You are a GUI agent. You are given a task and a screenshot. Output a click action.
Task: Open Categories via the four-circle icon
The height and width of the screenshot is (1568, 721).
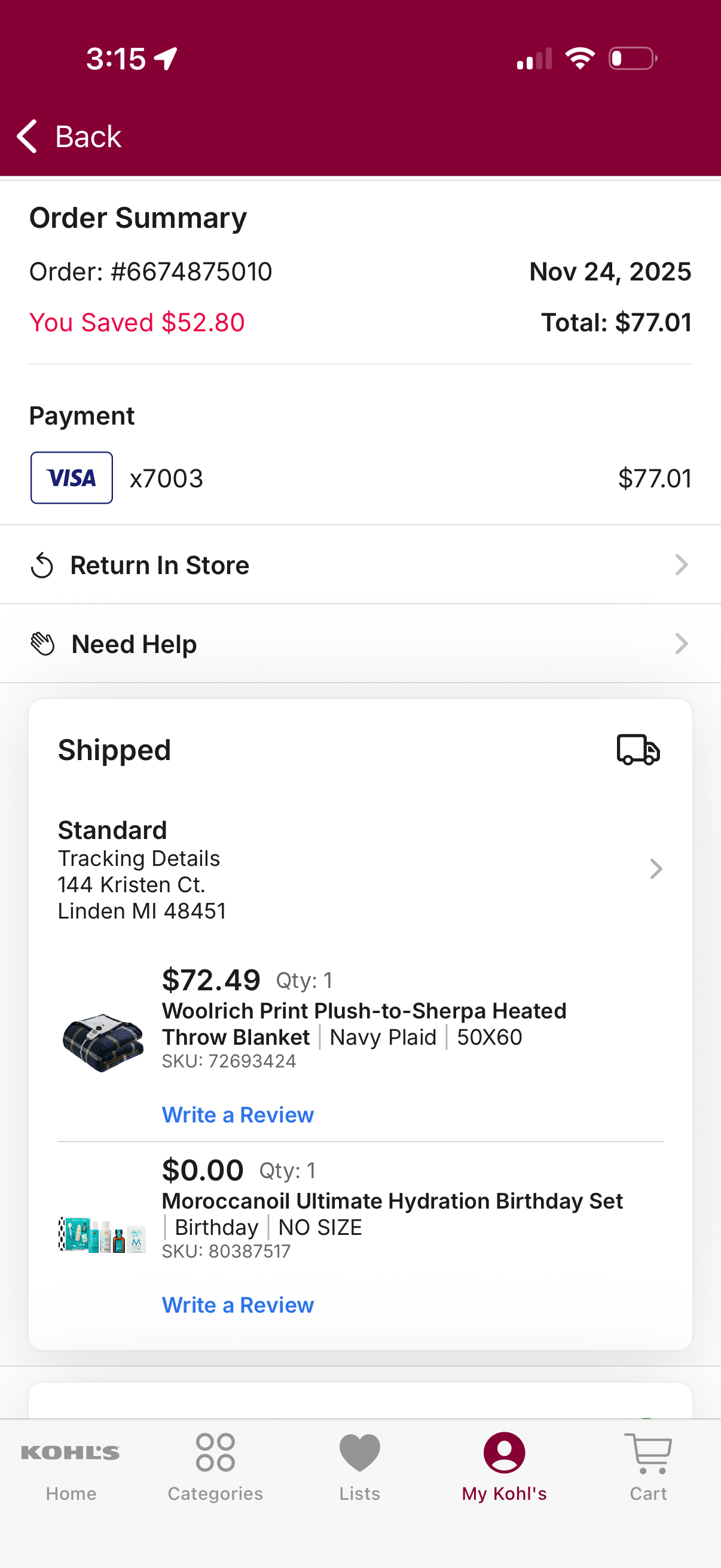215,1453
